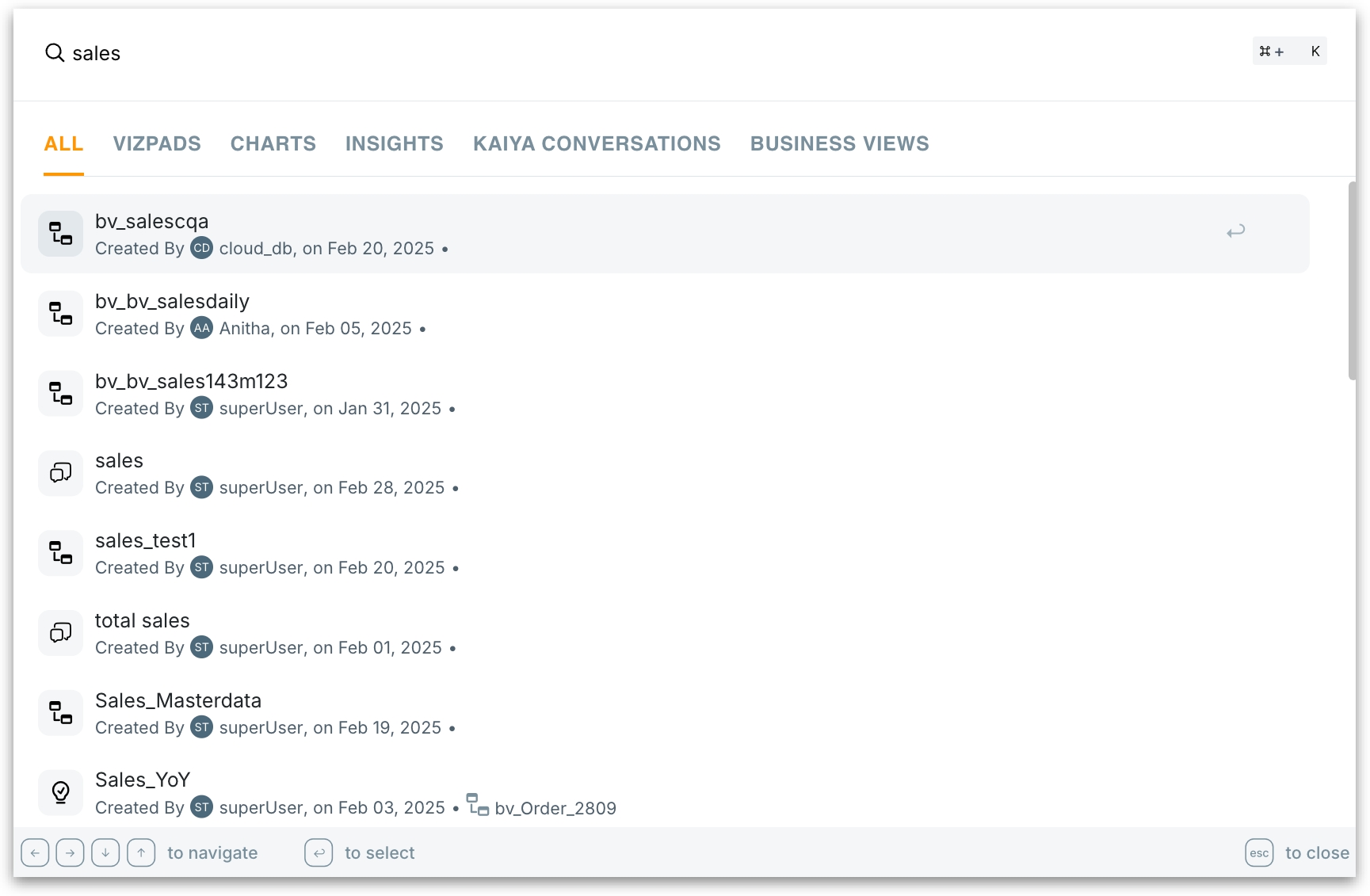Viewport: 1370px width, 896px height.
Task: Click the chat icon beside total sales
Action: [x=61, y=633]
